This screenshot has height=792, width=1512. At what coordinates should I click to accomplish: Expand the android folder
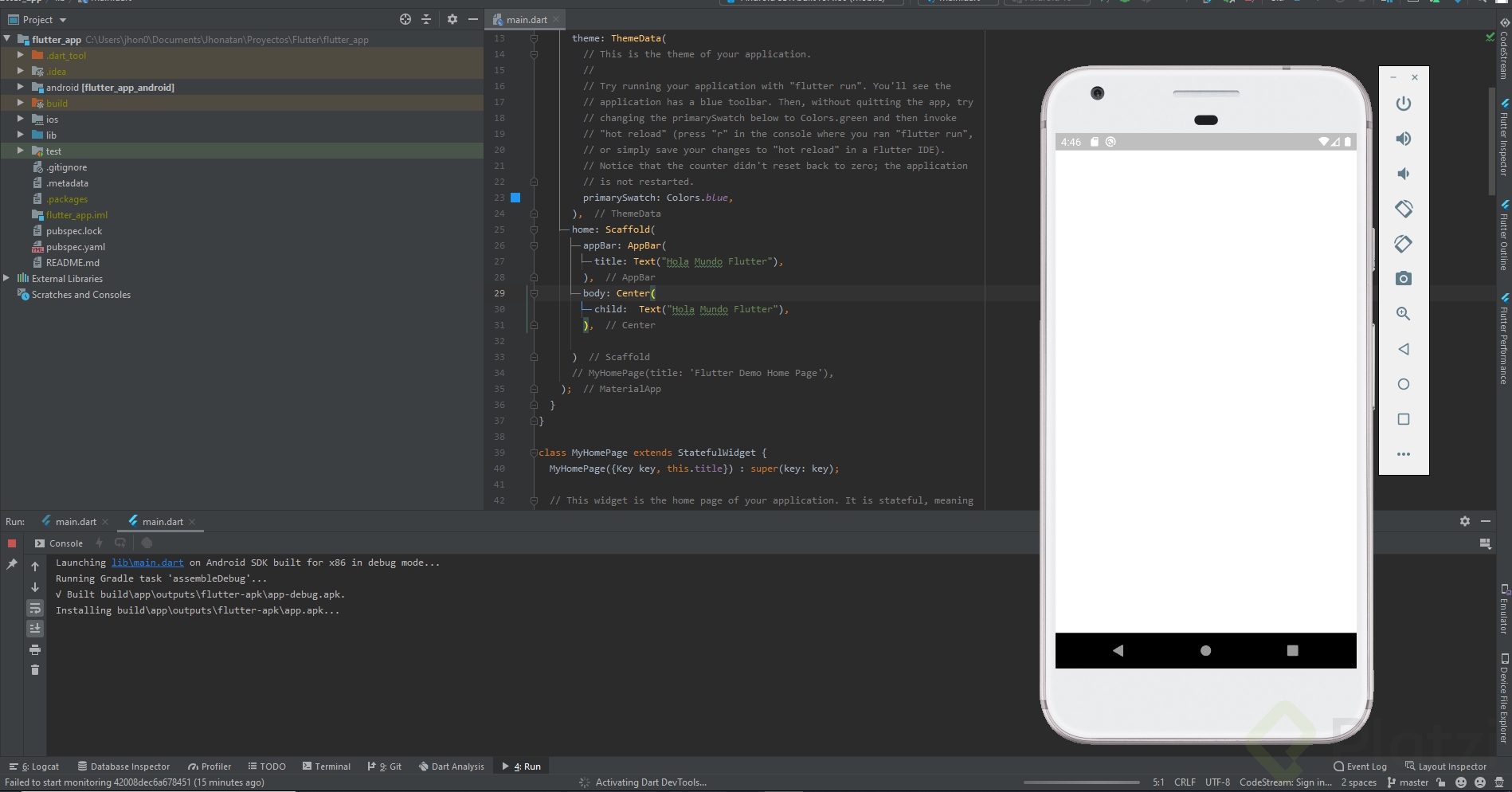point(21,87)
